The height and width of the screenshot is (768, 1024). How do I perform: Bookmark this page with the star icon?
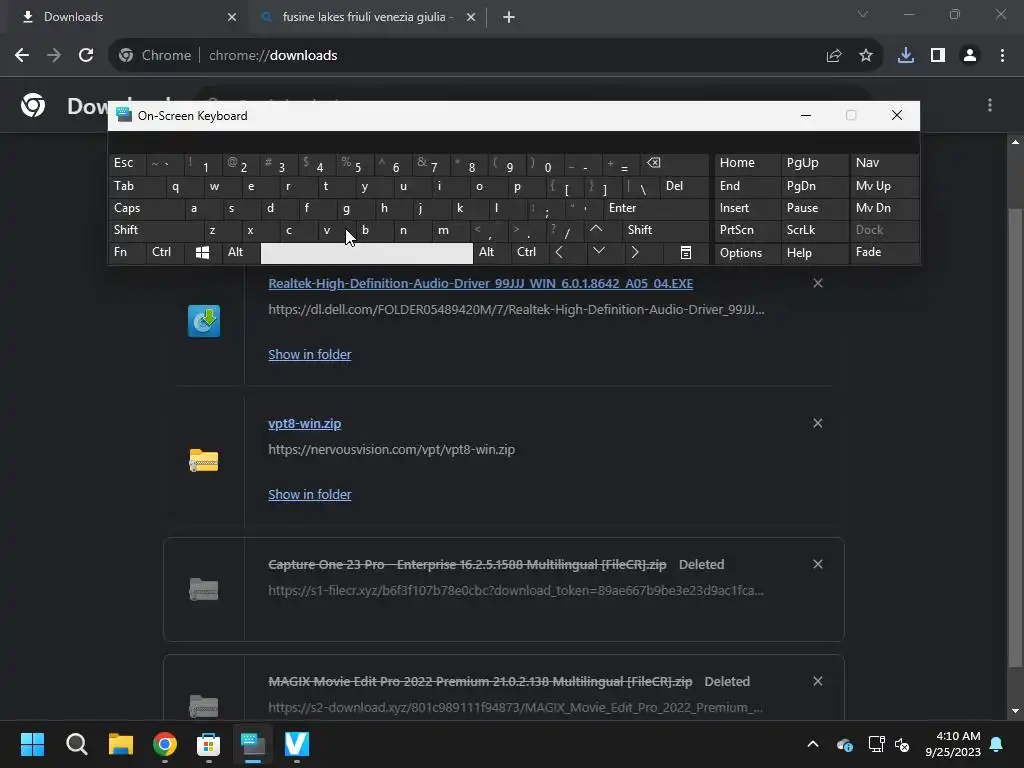866,56
